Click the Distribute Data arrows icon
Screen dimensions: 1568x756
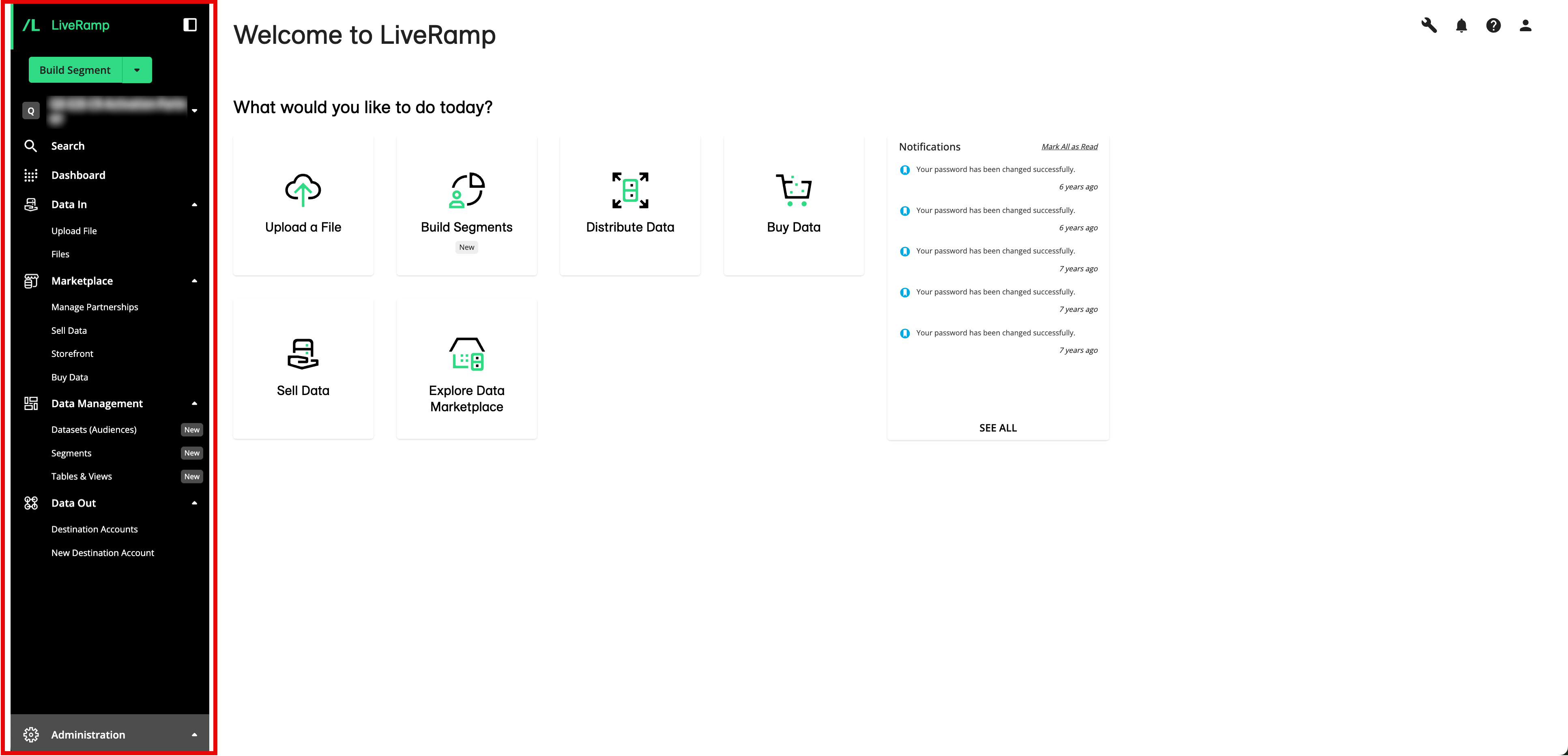point(630,190)
